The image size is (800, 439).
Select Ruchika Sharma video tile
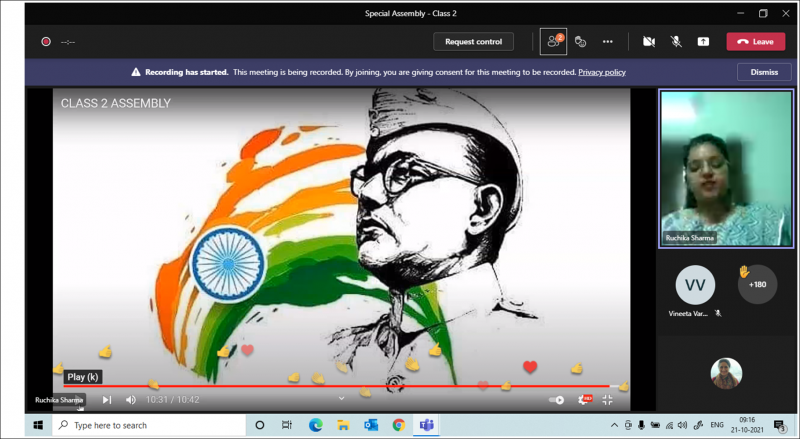coord(726,168)
